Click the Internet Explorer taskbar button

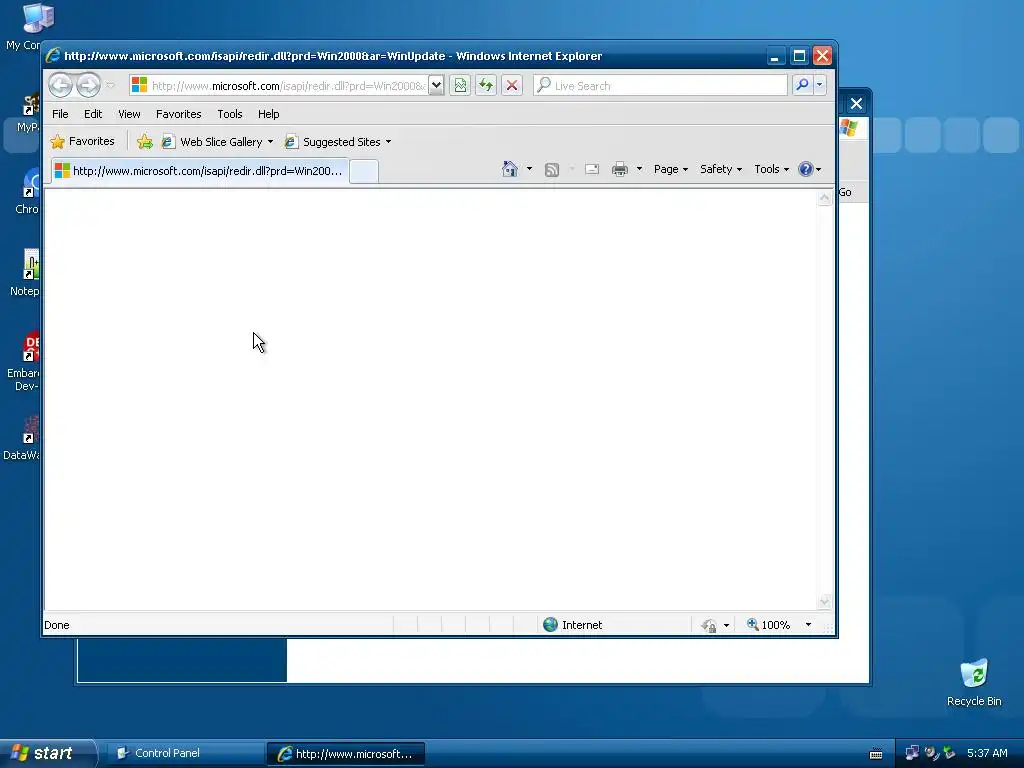[x=345, y=754]
